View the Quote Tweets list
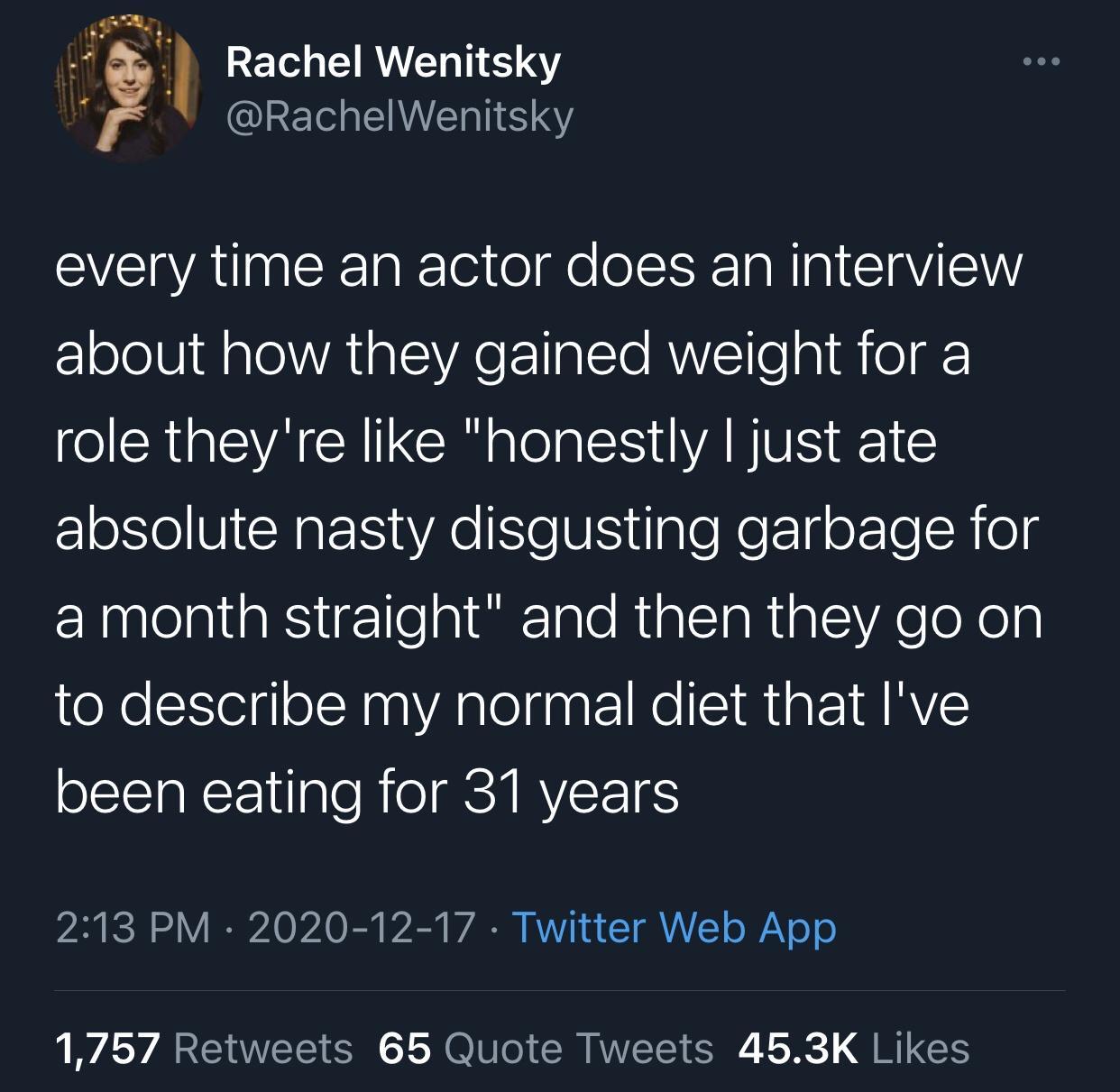The image size is (1120, 1092). tap(579, 1048)
